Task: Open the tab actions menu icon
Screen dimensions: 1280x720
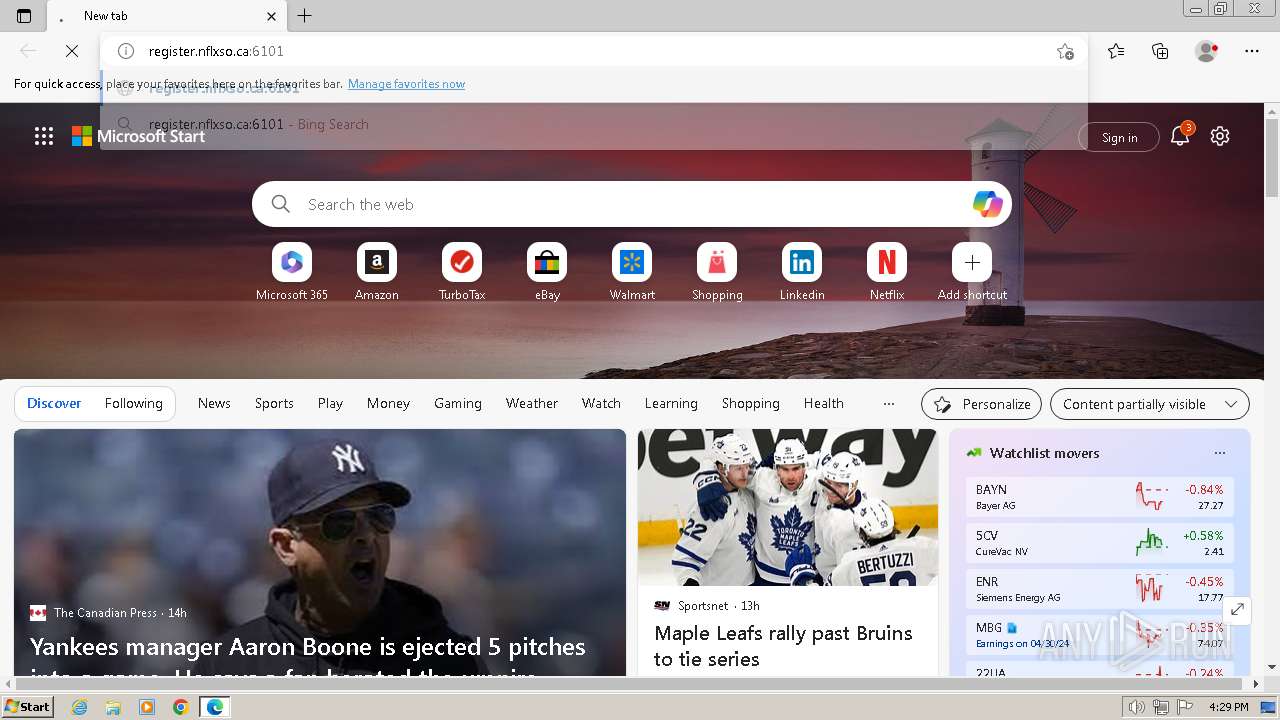Action: [x=24, y=16]
